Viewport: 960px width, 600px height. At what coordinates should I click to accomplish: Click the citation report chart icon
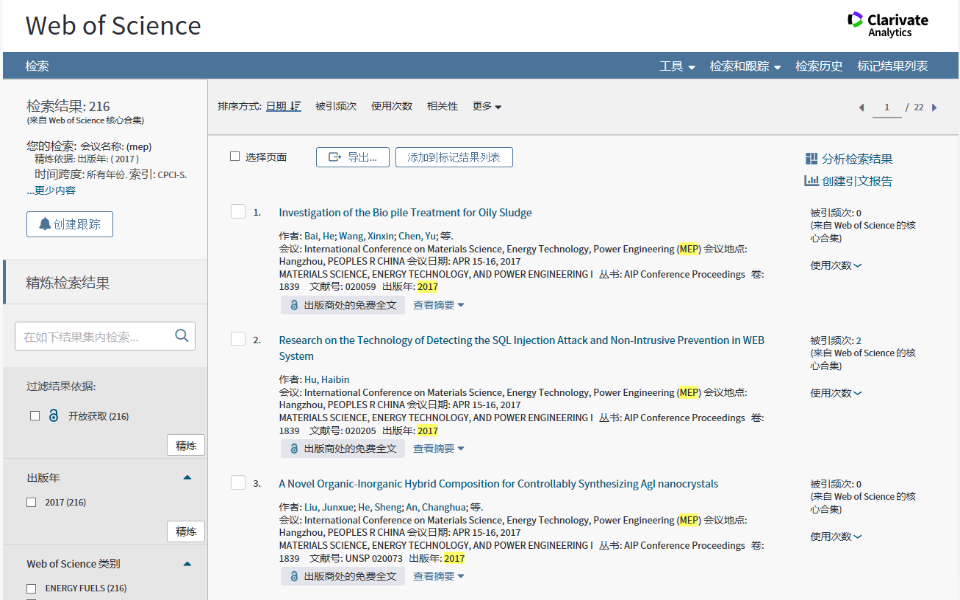click(x=811, y=181)
